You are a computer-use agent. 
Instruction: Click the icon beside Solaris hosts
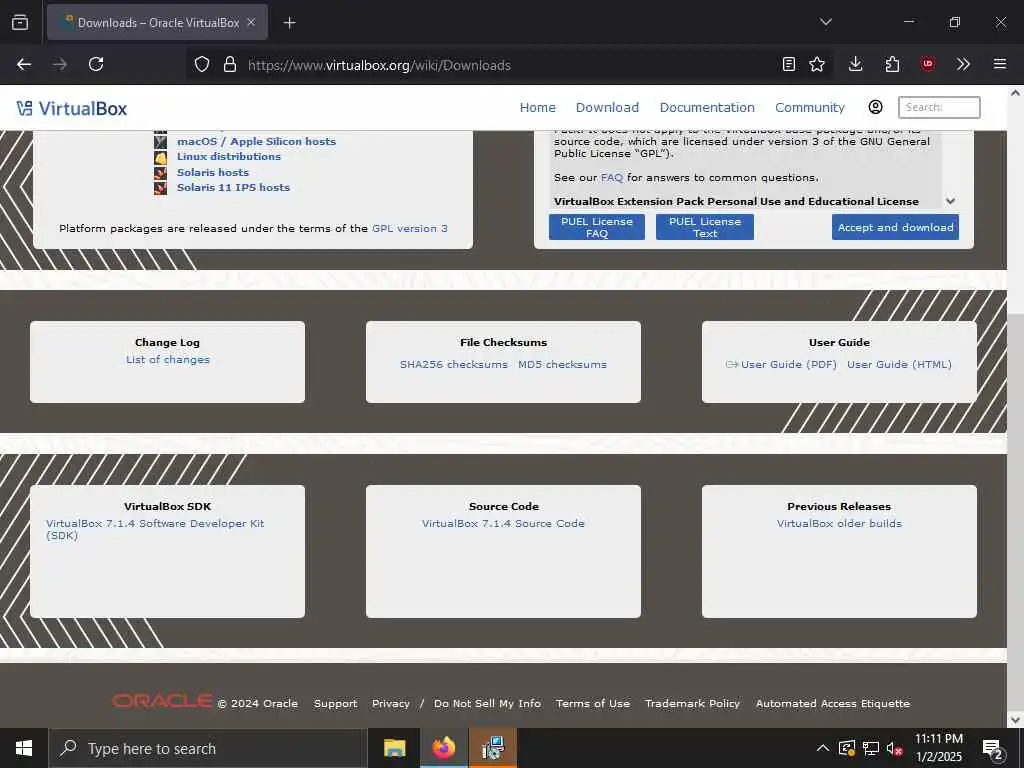160,173
